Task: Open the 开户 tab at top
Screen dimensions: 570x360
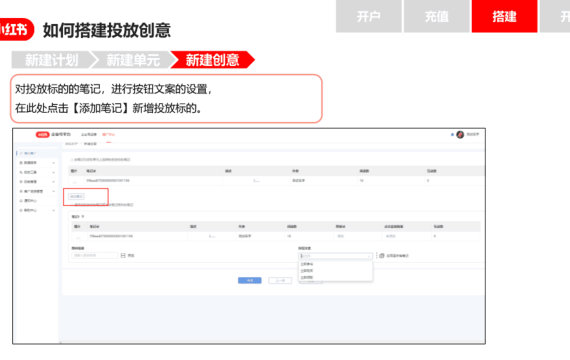Action: [369, 16]
